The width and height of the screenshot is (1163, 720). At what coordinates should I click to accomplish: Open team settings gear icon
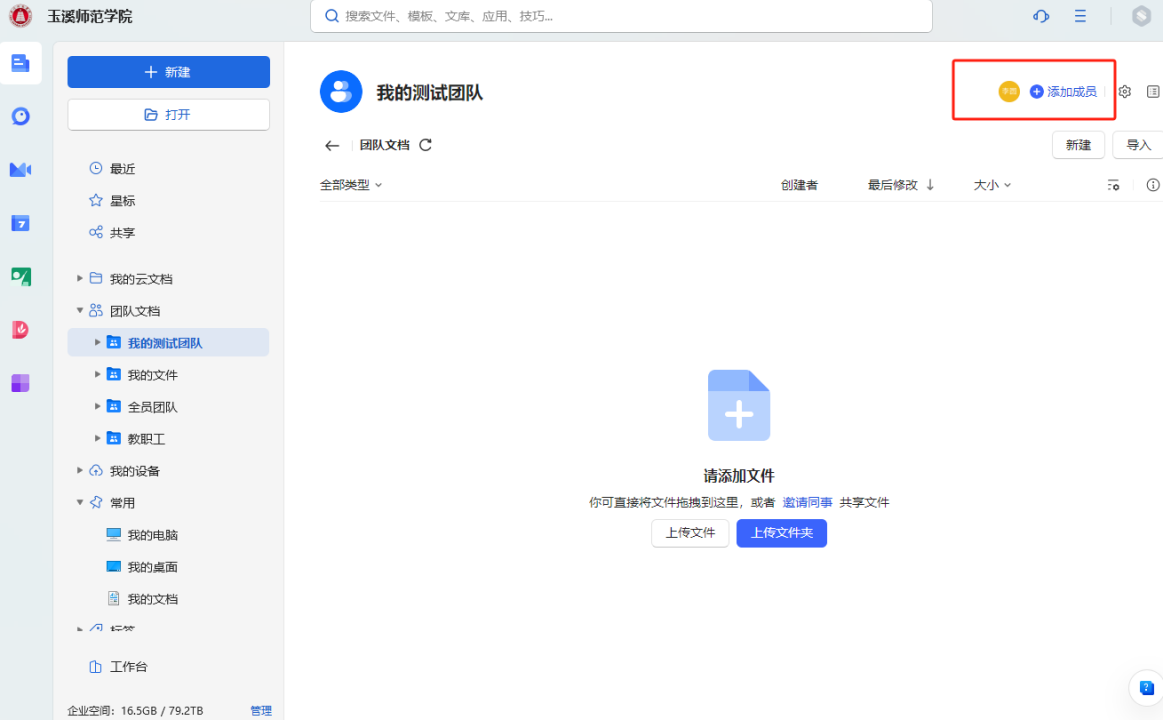[x=1124, y=92]
